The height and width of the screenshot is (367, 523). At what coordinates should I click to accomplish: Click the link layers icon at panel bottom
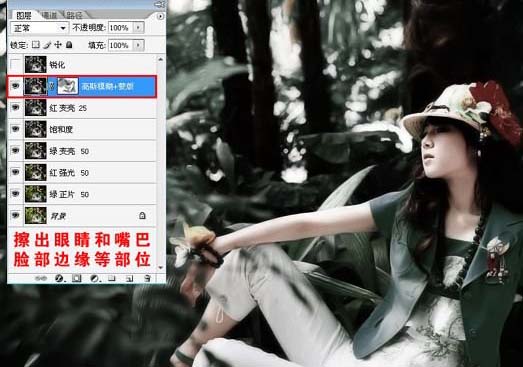coord(41,278)
